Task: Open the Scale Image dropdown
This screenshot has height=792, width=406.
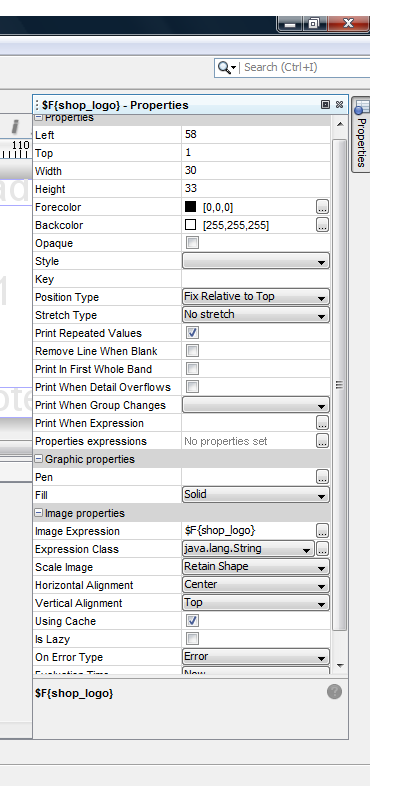Action: (256, 567)
